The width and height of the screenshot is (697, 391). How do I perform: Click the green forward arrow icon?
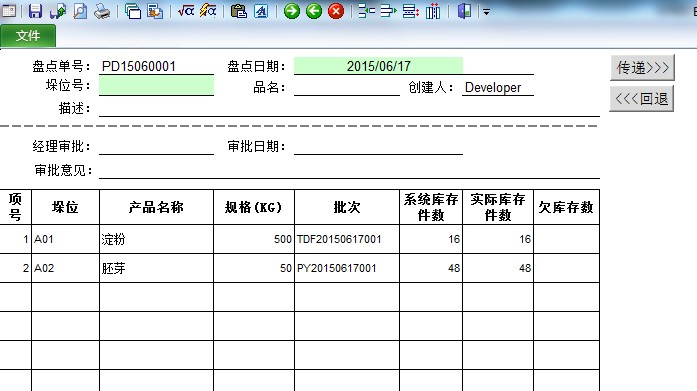coord(292,11)
